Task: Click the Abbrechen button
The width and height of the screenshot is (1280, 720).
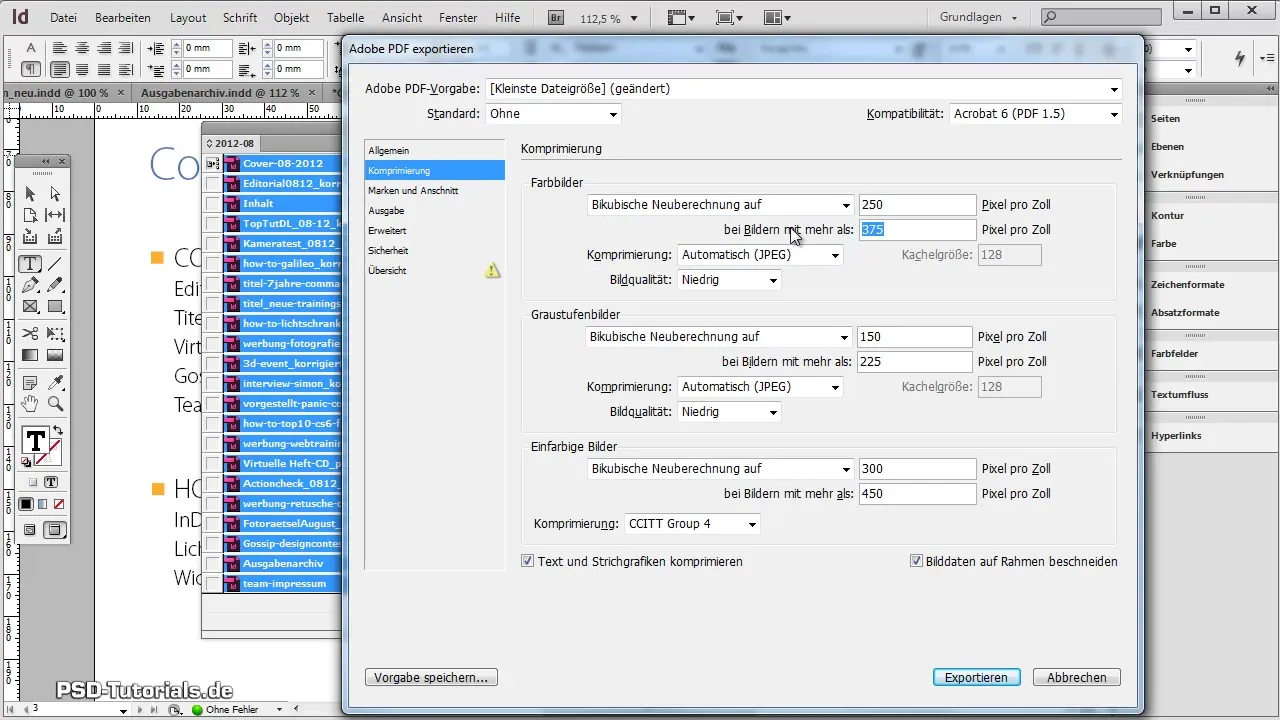Action: click(x=1076, y=677)
